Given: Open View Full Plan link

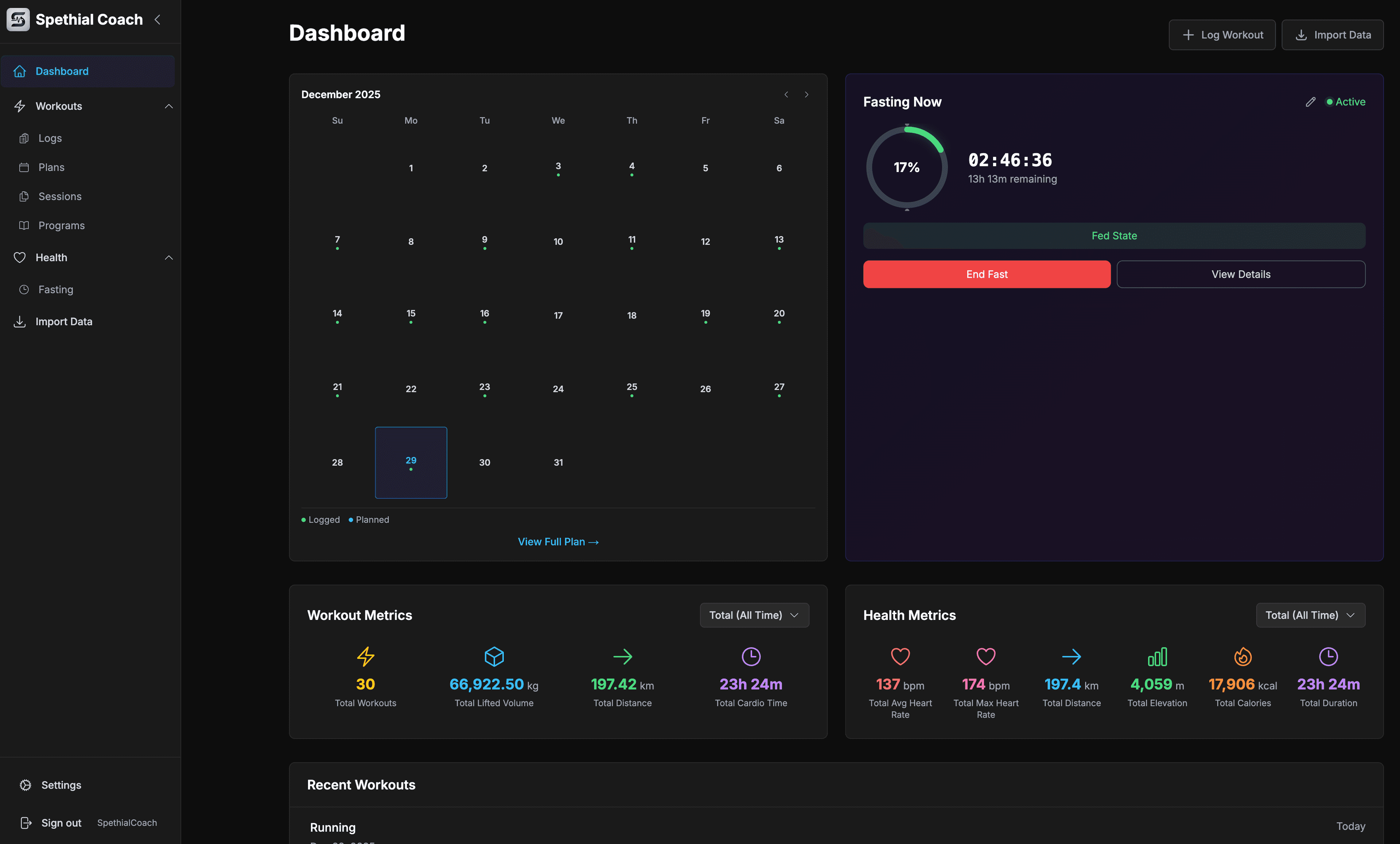Looking at the screenshot, I should tap(558, 541).
